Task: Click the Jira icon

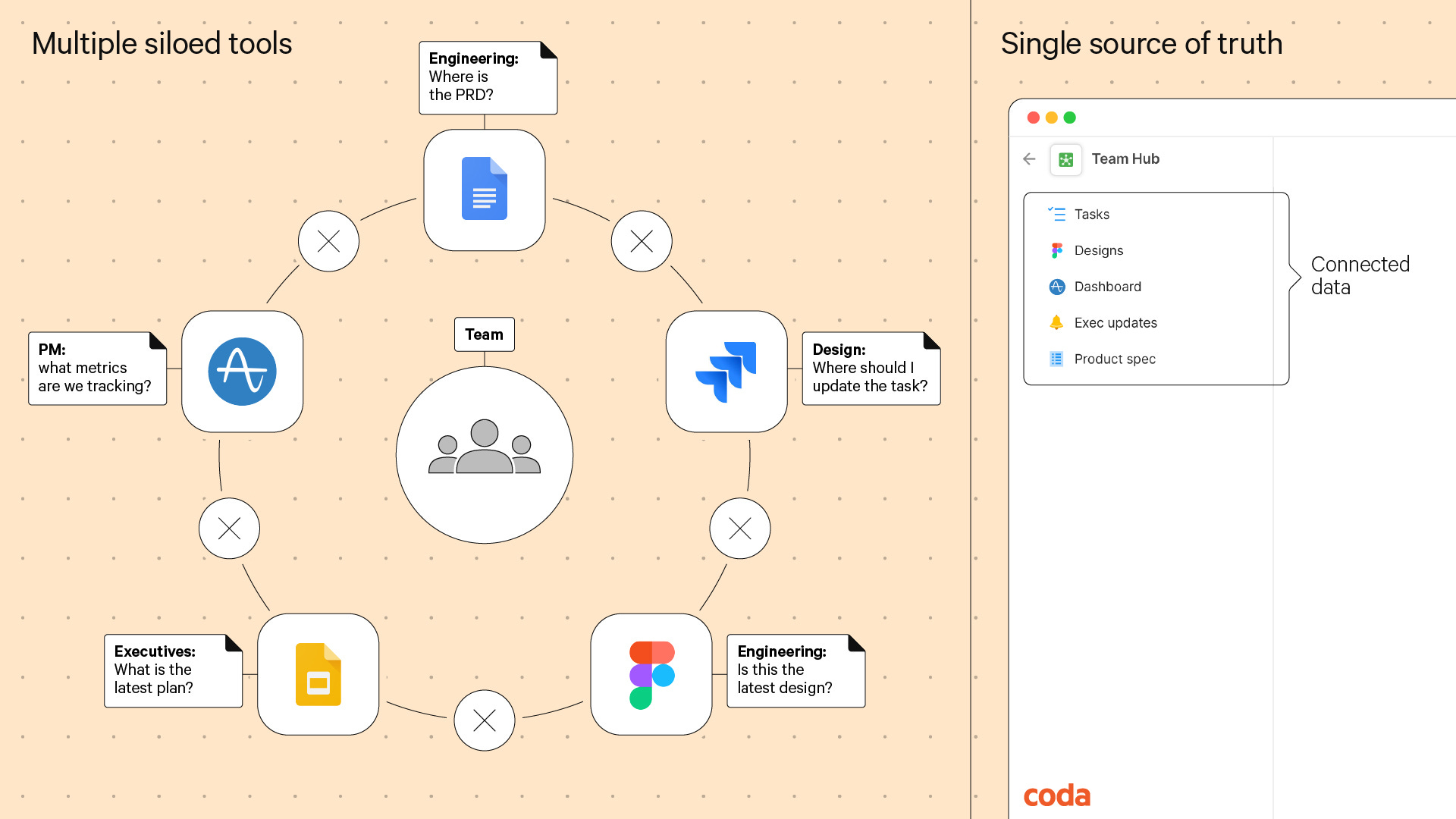Action: pos(726,371)
